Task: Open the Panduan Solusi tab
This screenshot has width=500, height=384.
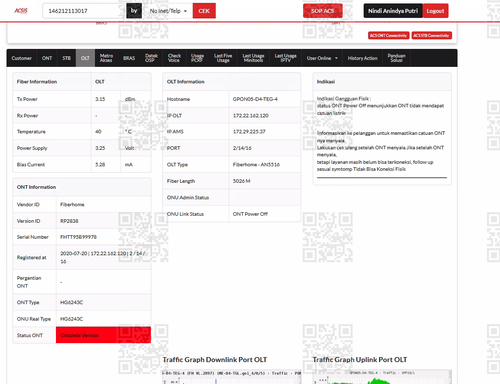Action: 397,58
